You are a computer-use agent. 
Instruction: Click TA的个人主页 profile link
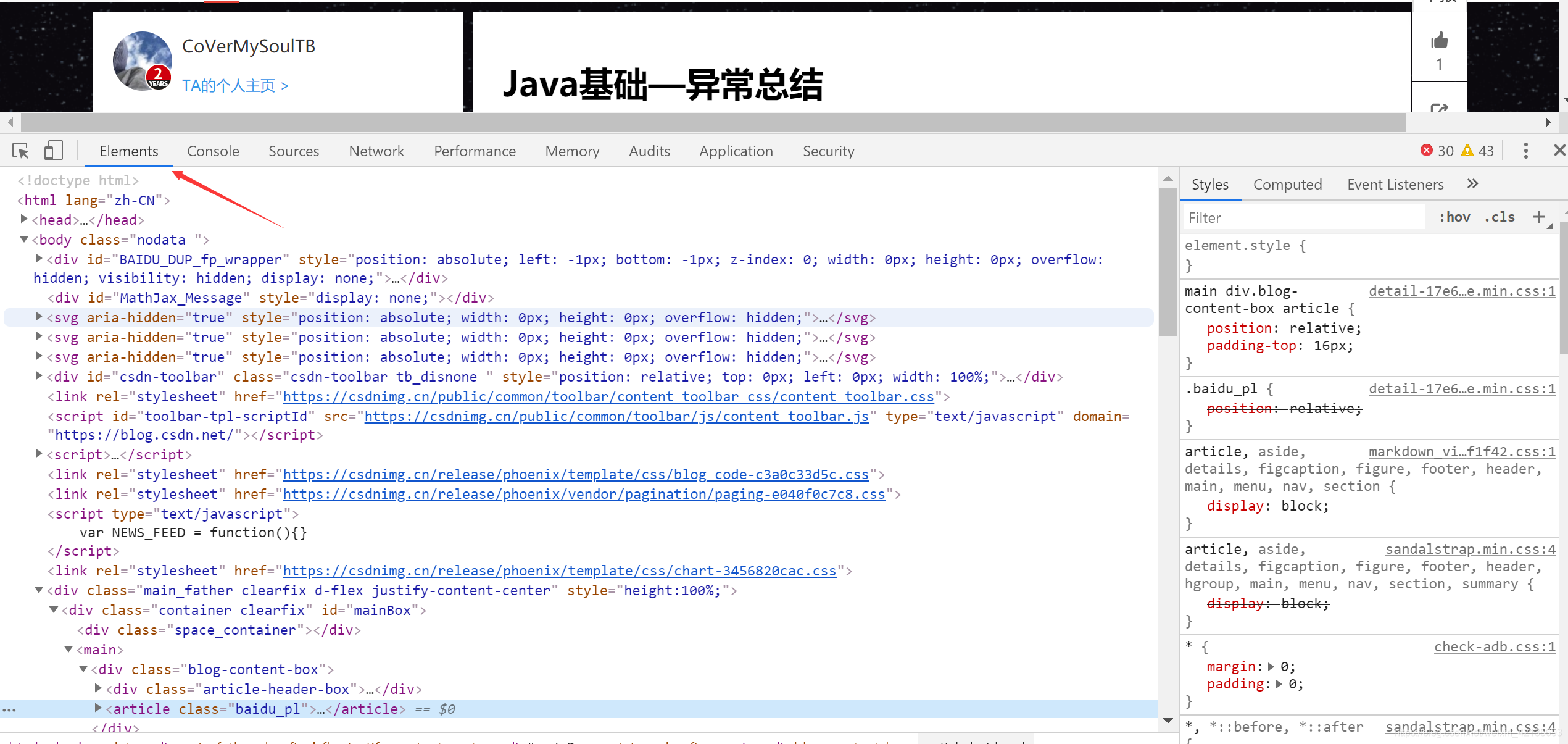tap(235, 85)
